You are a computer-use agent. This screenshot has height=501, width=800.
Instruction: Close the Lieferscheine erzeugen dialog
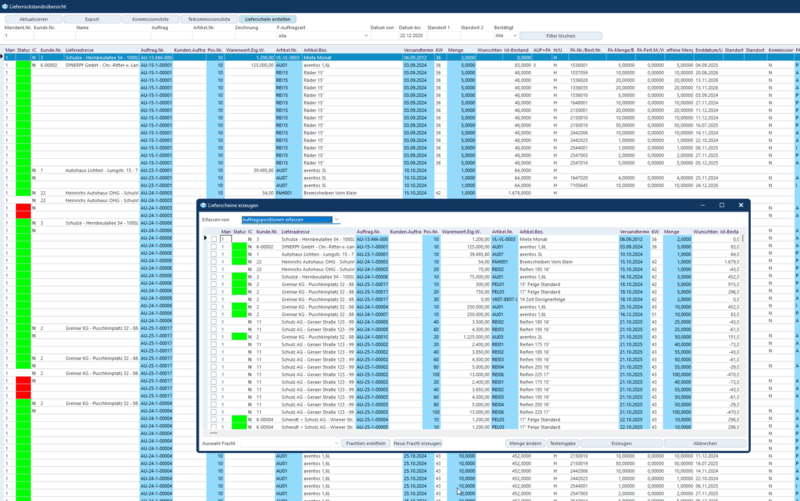pyautogui.click(x=741, y=205)
